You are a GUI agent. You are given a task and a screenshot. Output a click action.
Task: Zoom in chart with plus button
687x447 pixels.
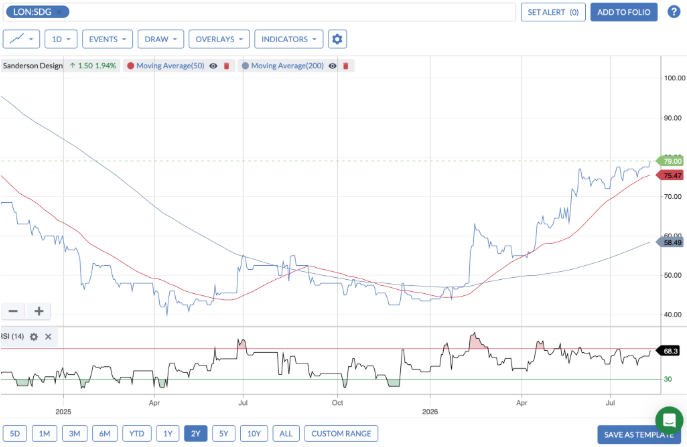click(x=39, y=311)
